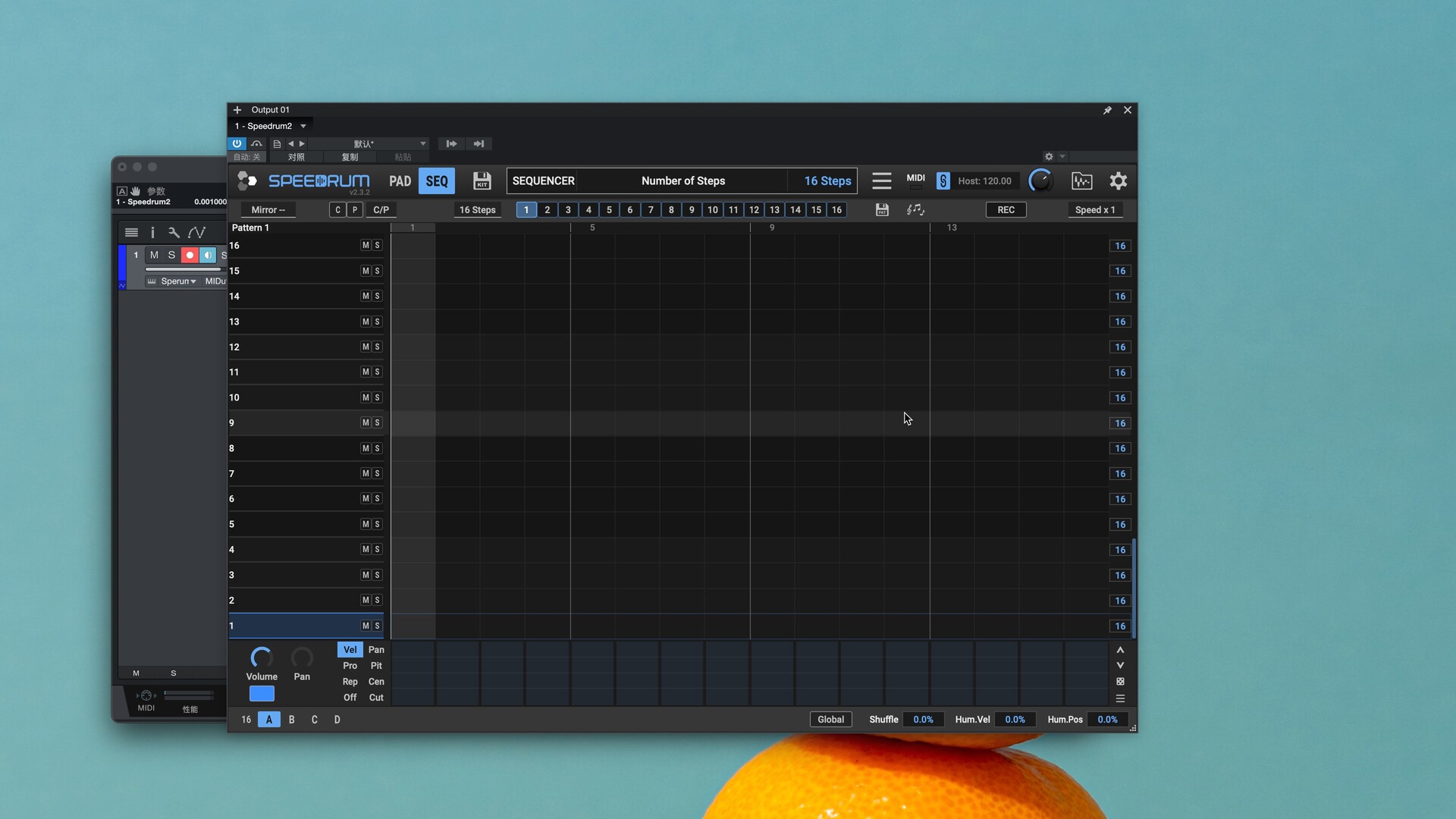Open the Speedrum hamburger menu
1456x819 pixels.
[x=881, y=180]
